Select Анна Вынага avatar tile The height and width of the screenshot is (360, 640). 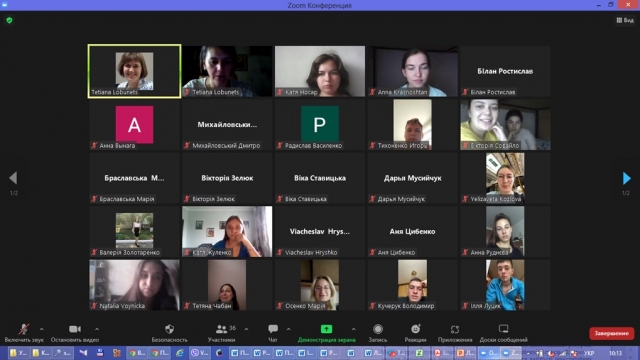coord(134,124)
